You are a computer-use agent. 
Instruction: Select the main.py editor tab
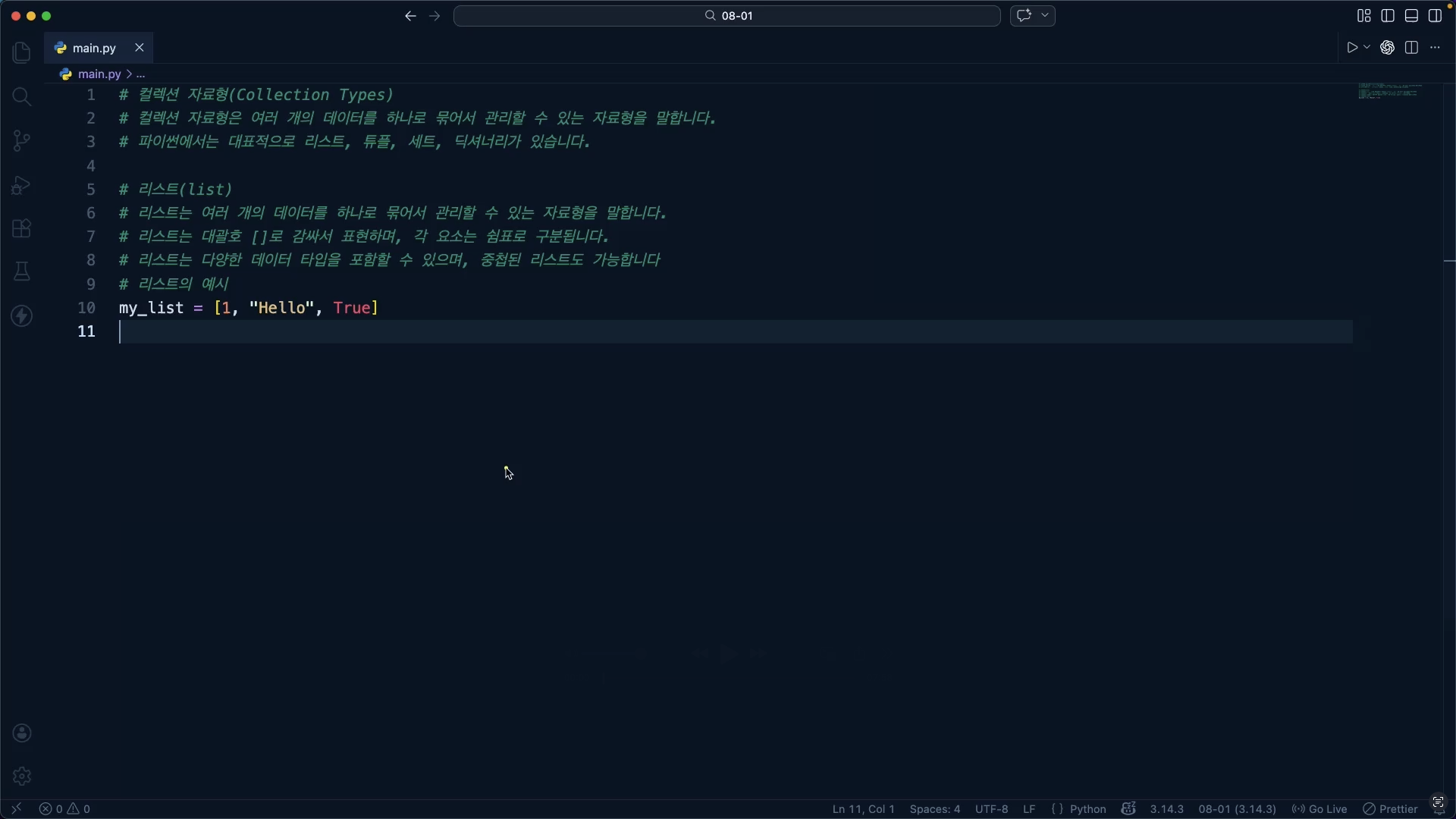coord(94,48)
